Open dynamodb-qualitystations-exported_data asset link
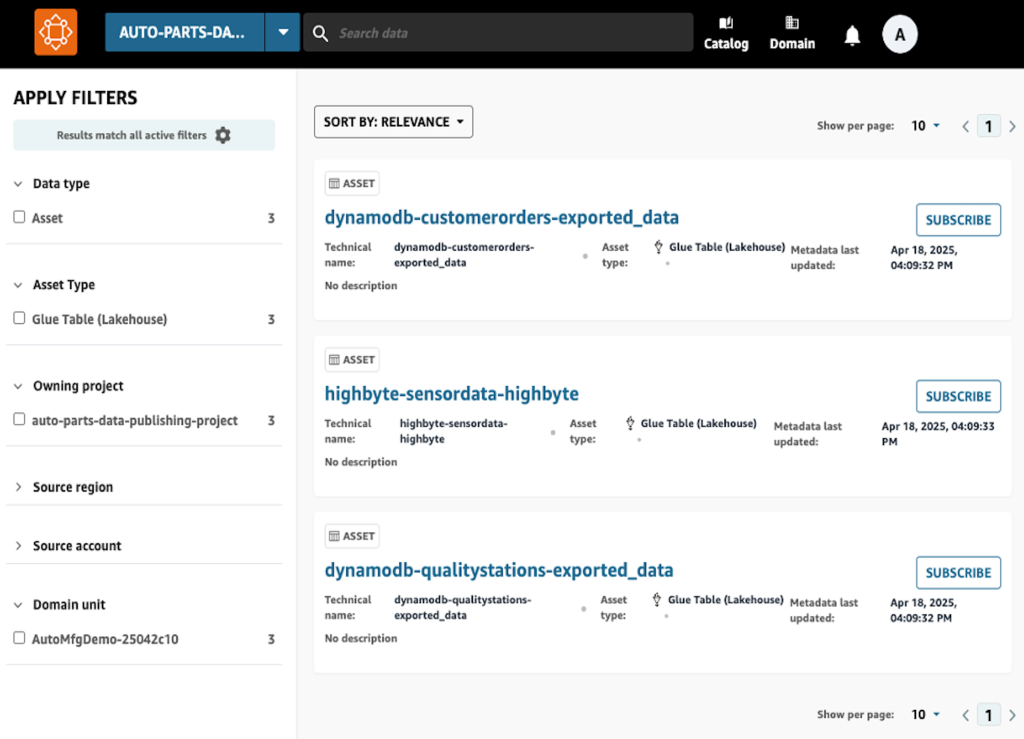The height and width of the screenshot is (739, 1024). 499,570
